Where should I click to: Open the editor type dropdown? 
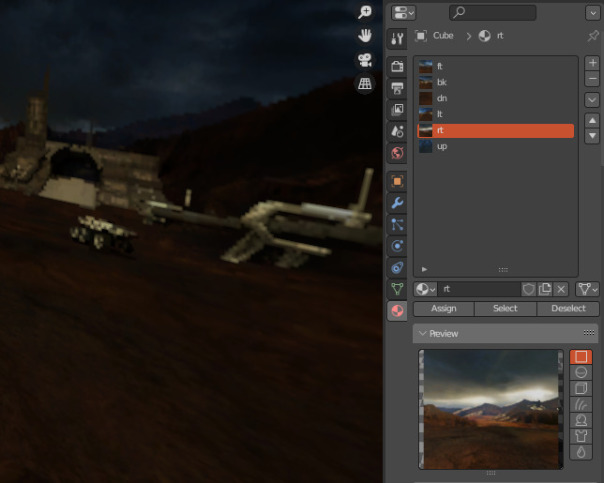click(x=403, y=13)
